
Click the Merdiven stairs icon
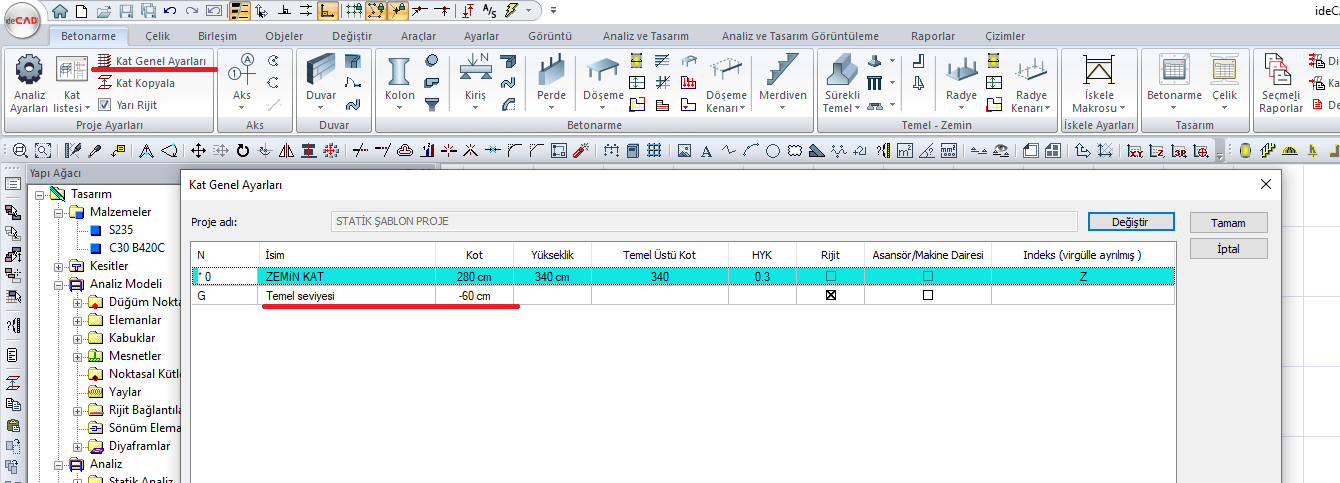tap(783, 72)
